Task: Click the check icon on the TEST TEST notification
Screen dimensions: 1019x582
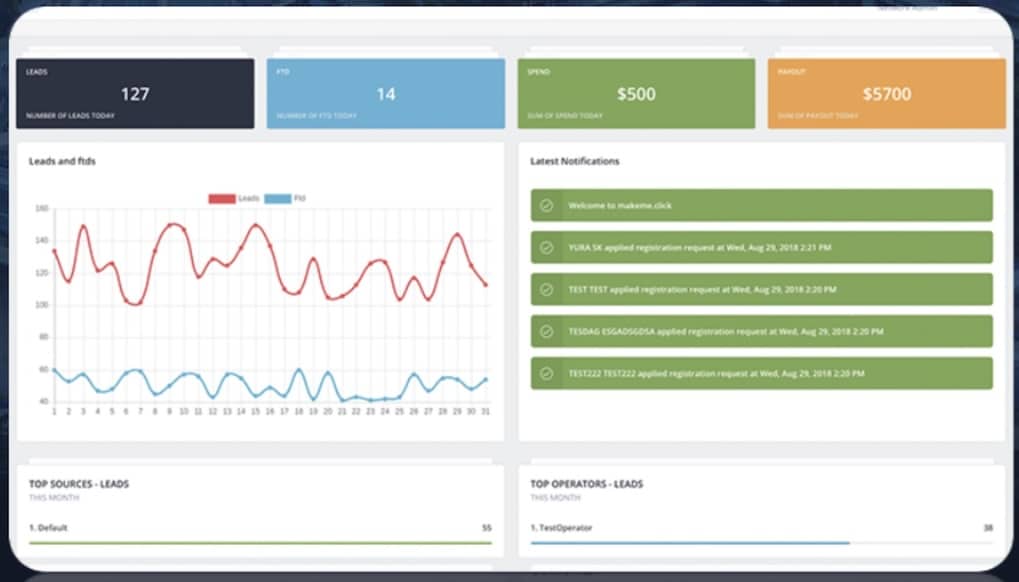Action: point(547,290)
